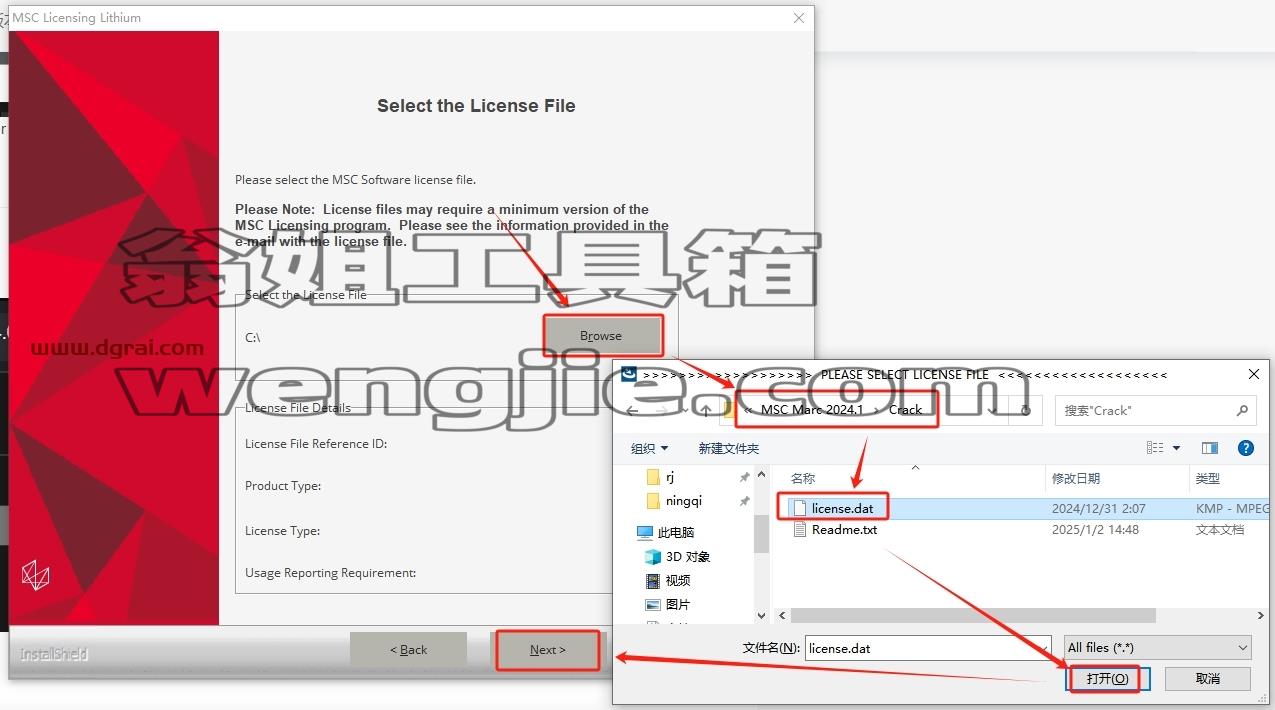Click the Browse button

[x=602, y=336]
